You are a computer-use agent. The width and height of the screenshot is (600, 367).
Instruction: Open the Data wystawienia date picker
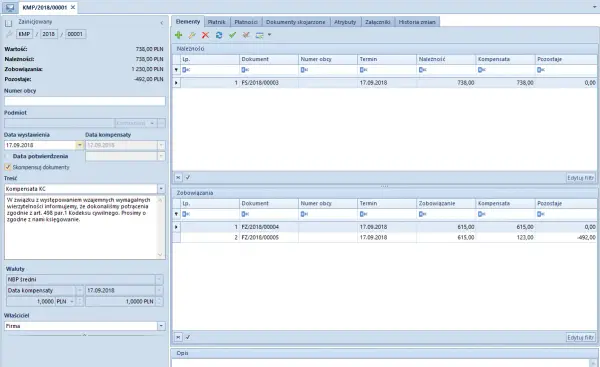coord(80,145)
